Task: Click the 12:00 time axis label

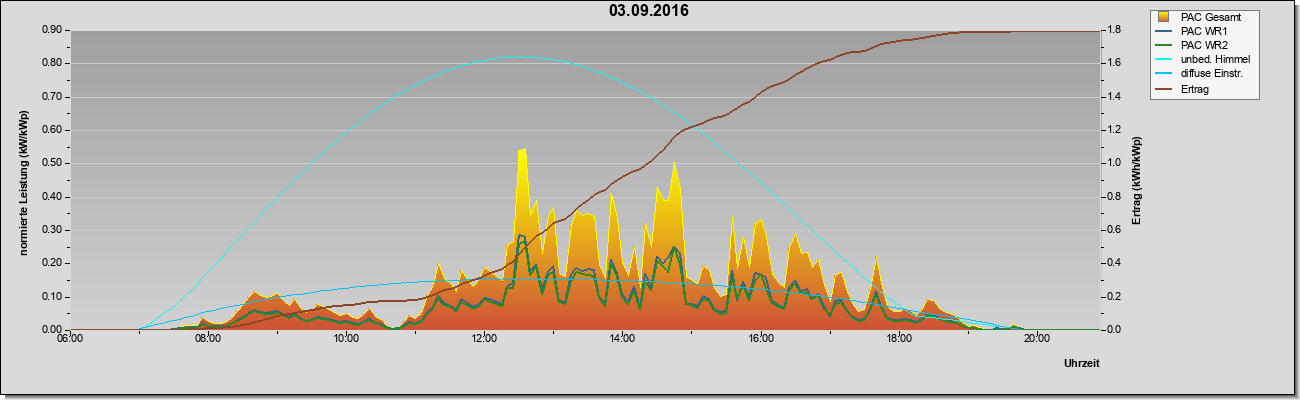Action: [484, 338]
